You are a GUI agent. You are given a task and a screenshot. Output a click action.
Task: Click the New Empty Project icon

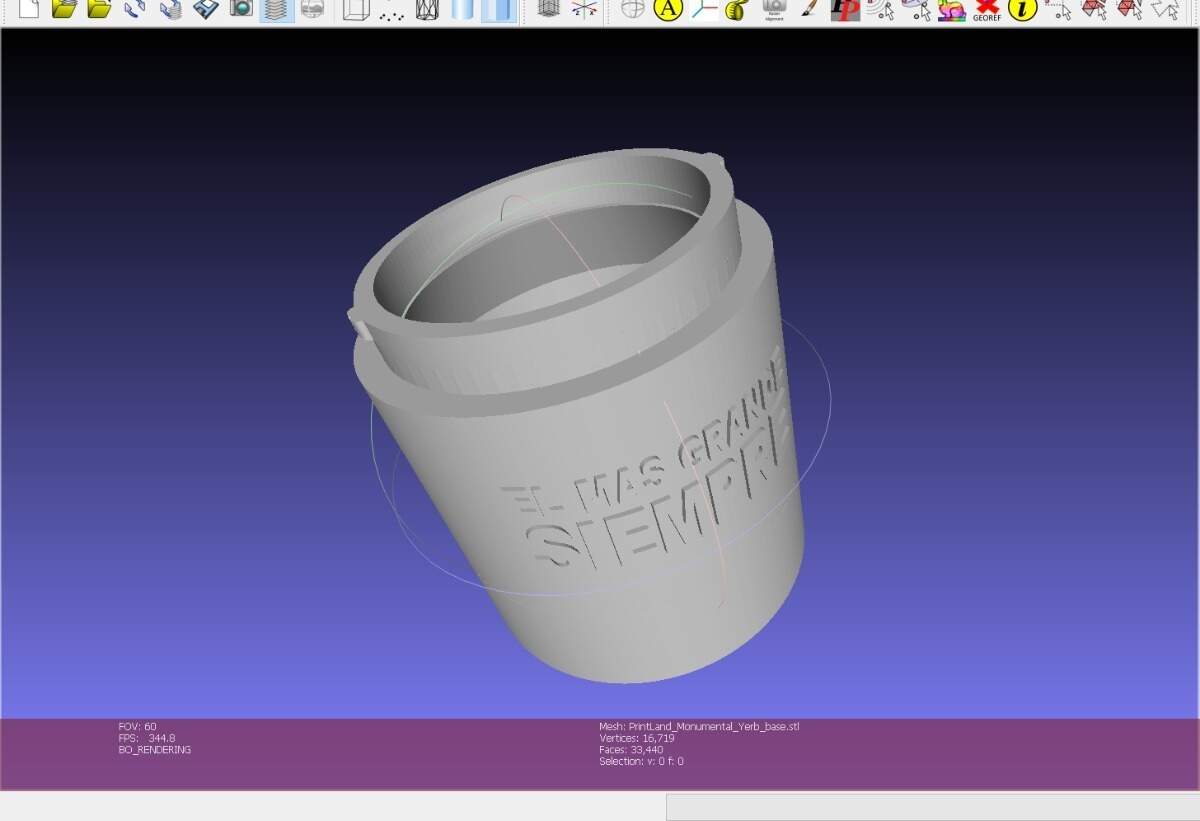coord(28,9)
